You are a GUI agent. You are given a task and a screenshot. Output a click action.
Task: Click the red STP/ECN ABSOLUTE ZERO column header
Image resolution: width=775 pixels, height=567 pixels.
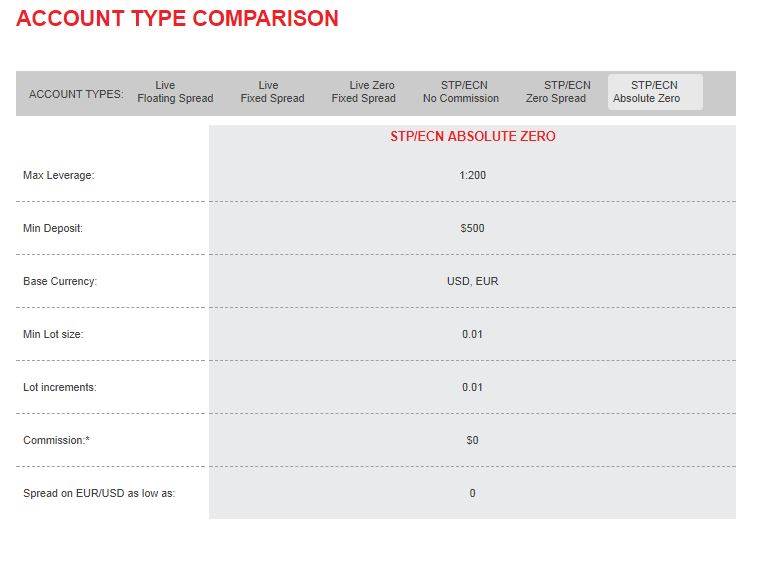[x=472, y=136]
